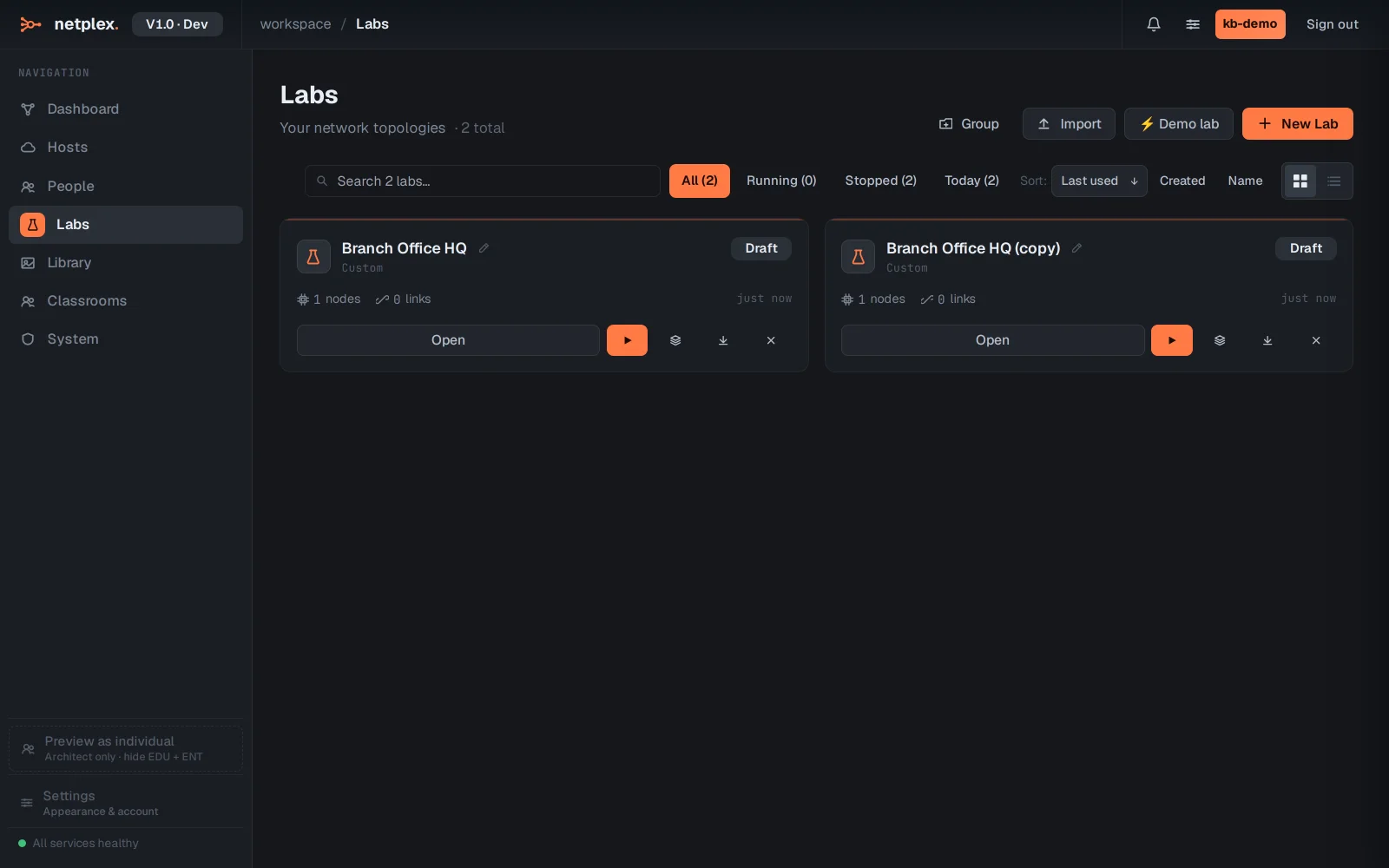Image resolution: width=1389 pixels, height=868 pixels.
Task: Switch to list view
Action: (1334, 181)
